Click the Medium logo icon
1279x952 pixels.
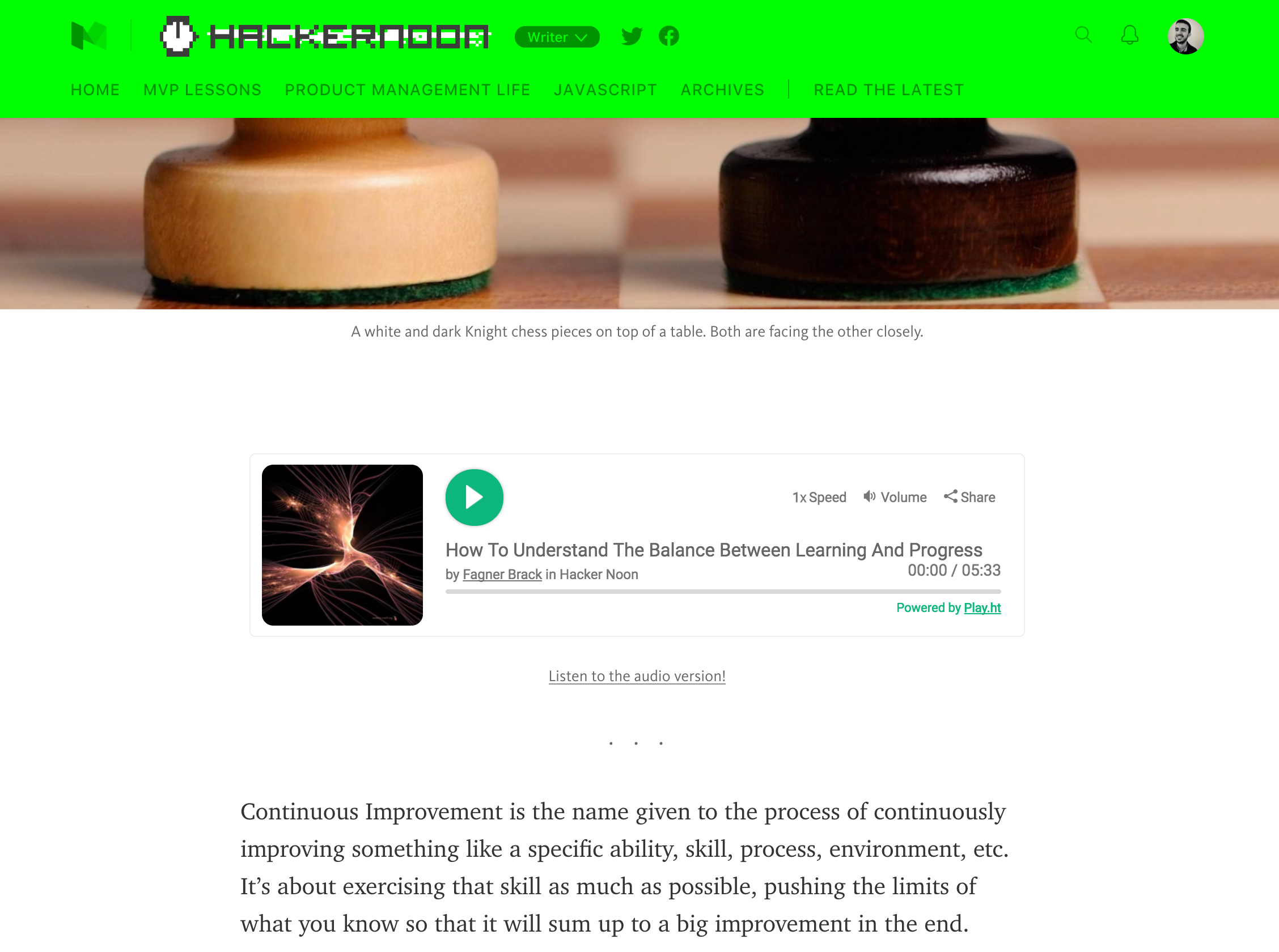89,36
